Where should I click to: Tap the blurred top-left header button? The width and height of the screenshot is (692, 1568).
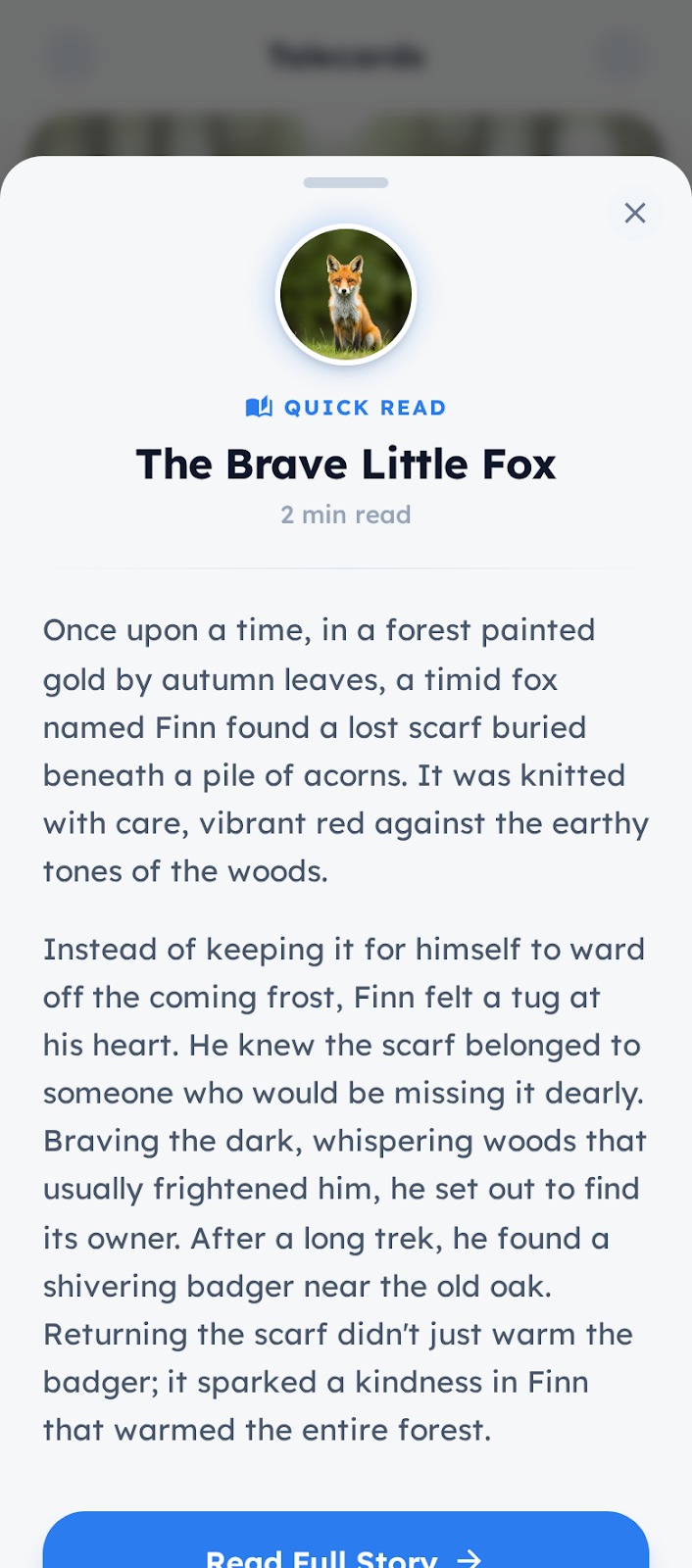point(69,56)
